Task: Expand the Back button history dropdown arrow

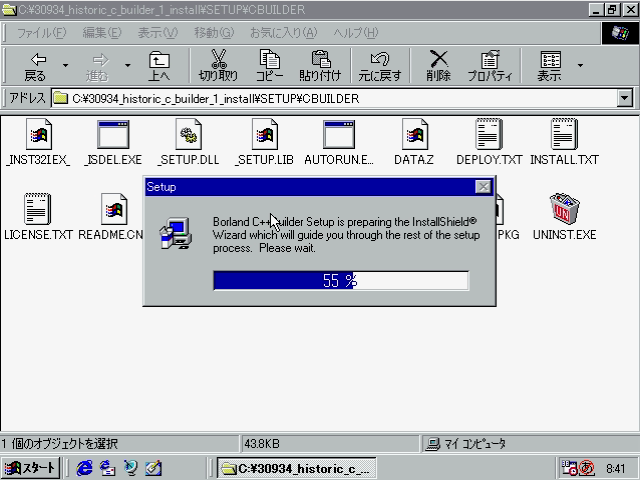Action: [65, 65]
